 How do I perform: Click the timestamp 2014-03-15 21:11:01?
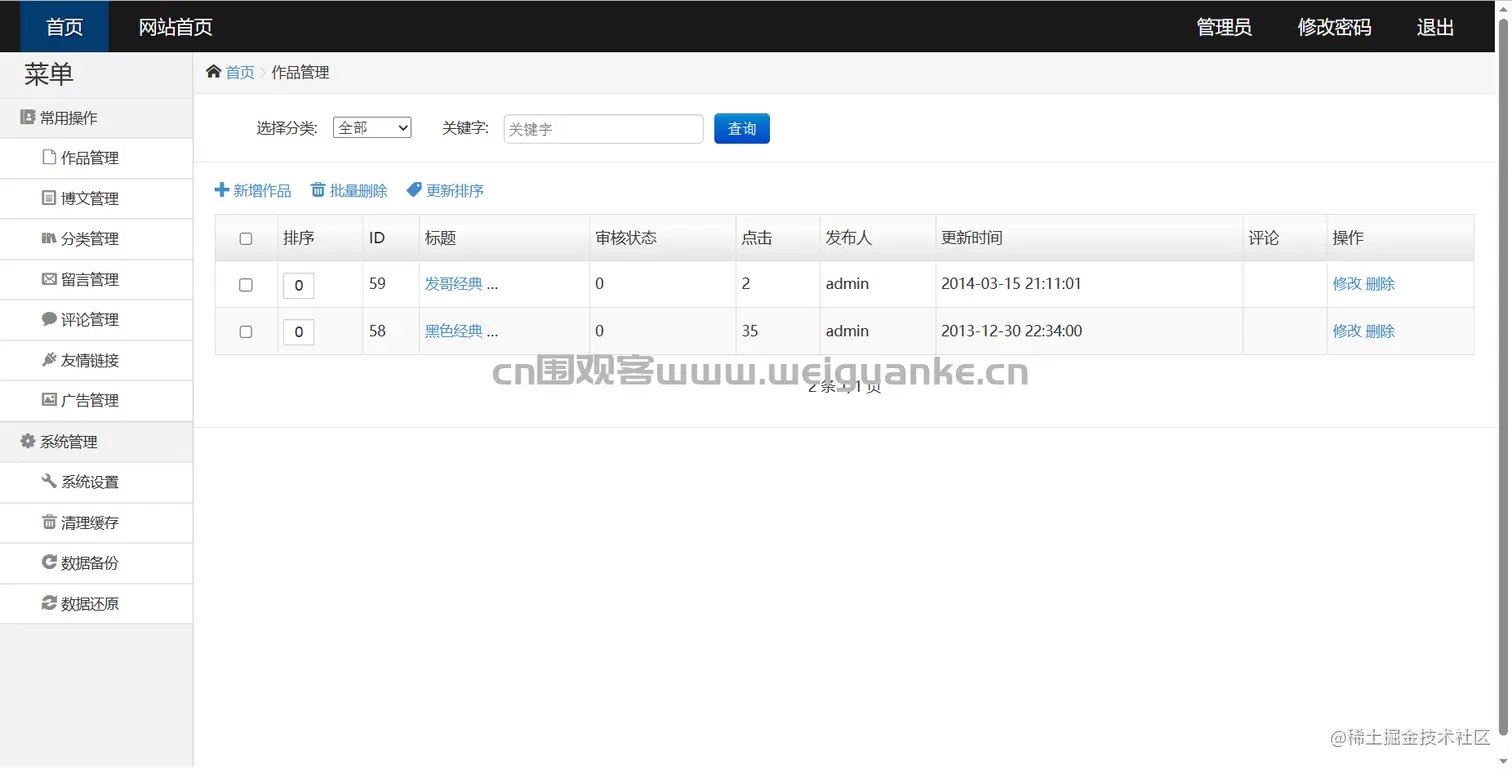coord(1011,284)
